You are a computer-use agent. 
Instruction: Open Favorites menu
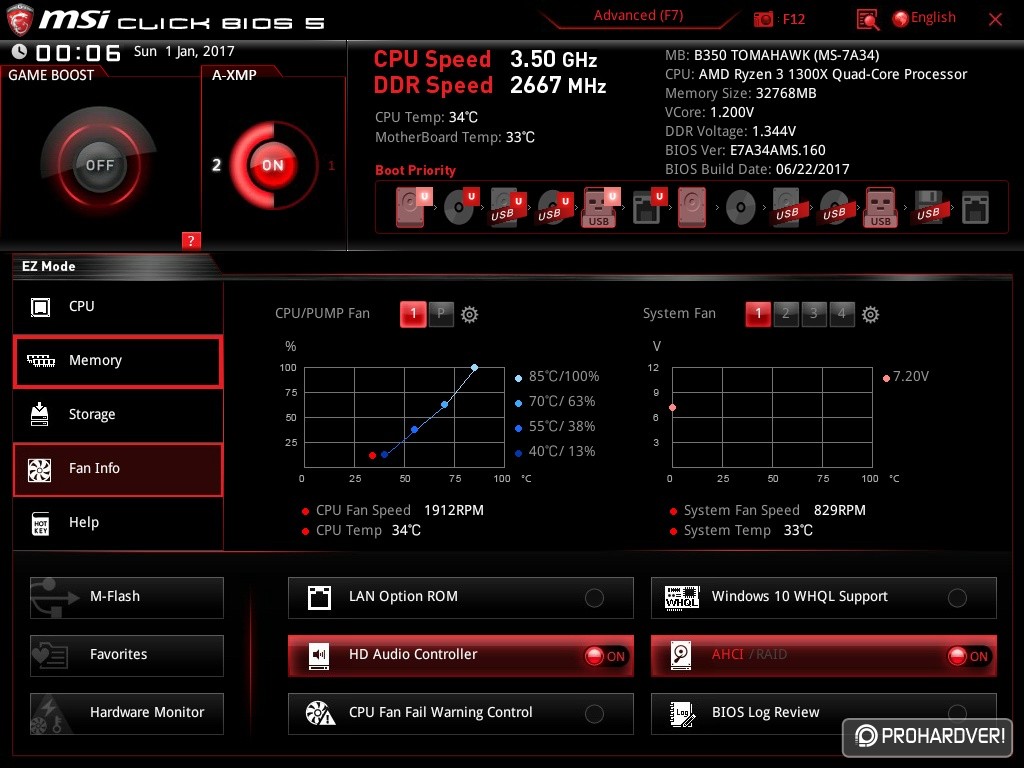(x=127, y=655)
